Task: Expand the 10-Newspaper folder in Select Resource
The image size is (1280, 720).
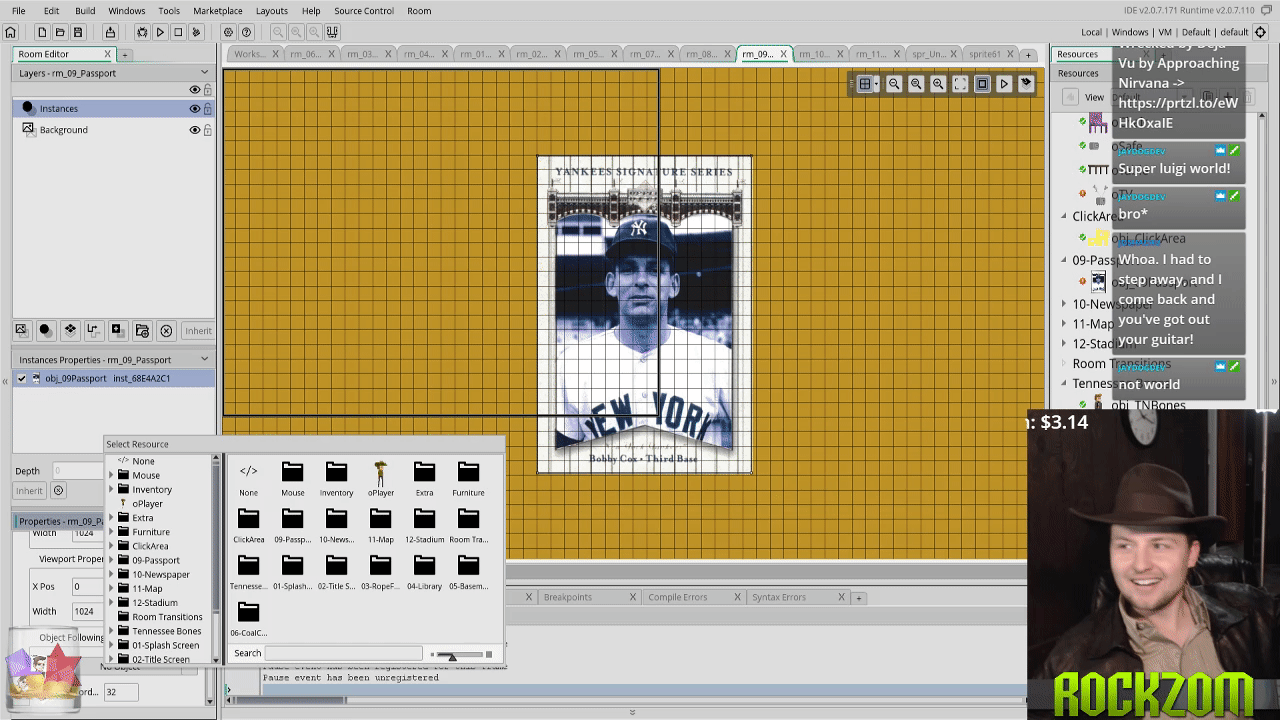Action: [x=111, y=574]
